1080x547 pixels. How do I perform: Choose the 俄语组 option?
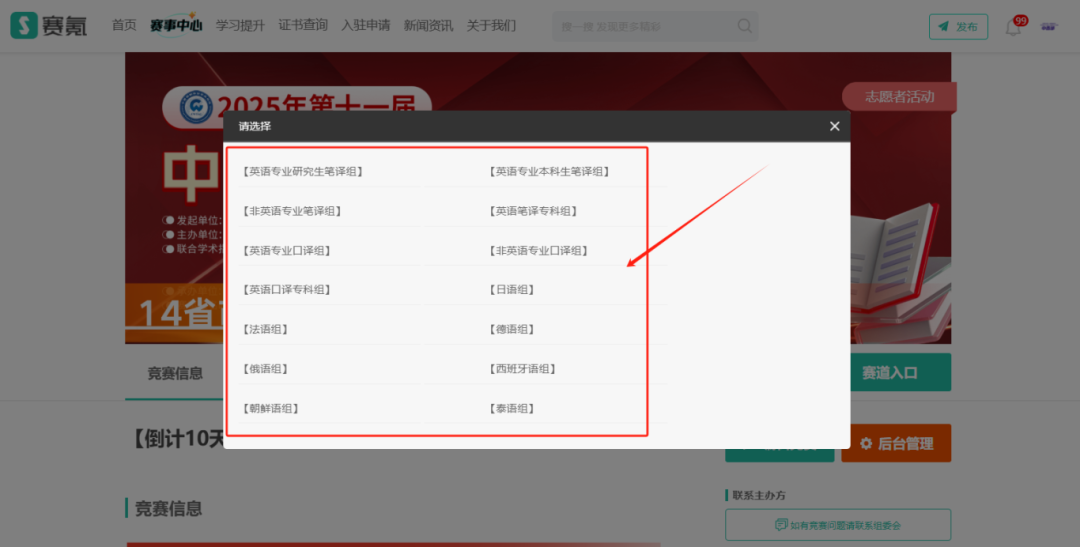coord(264,369)
